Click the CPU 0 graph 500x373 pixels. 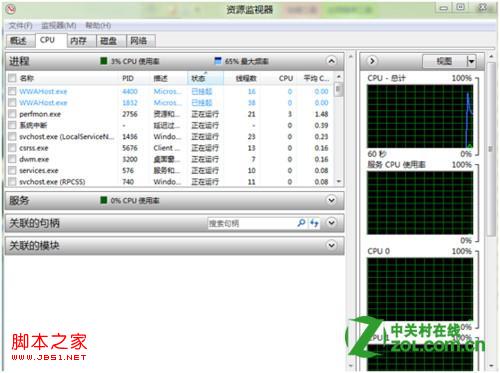(x=420, y=289)
